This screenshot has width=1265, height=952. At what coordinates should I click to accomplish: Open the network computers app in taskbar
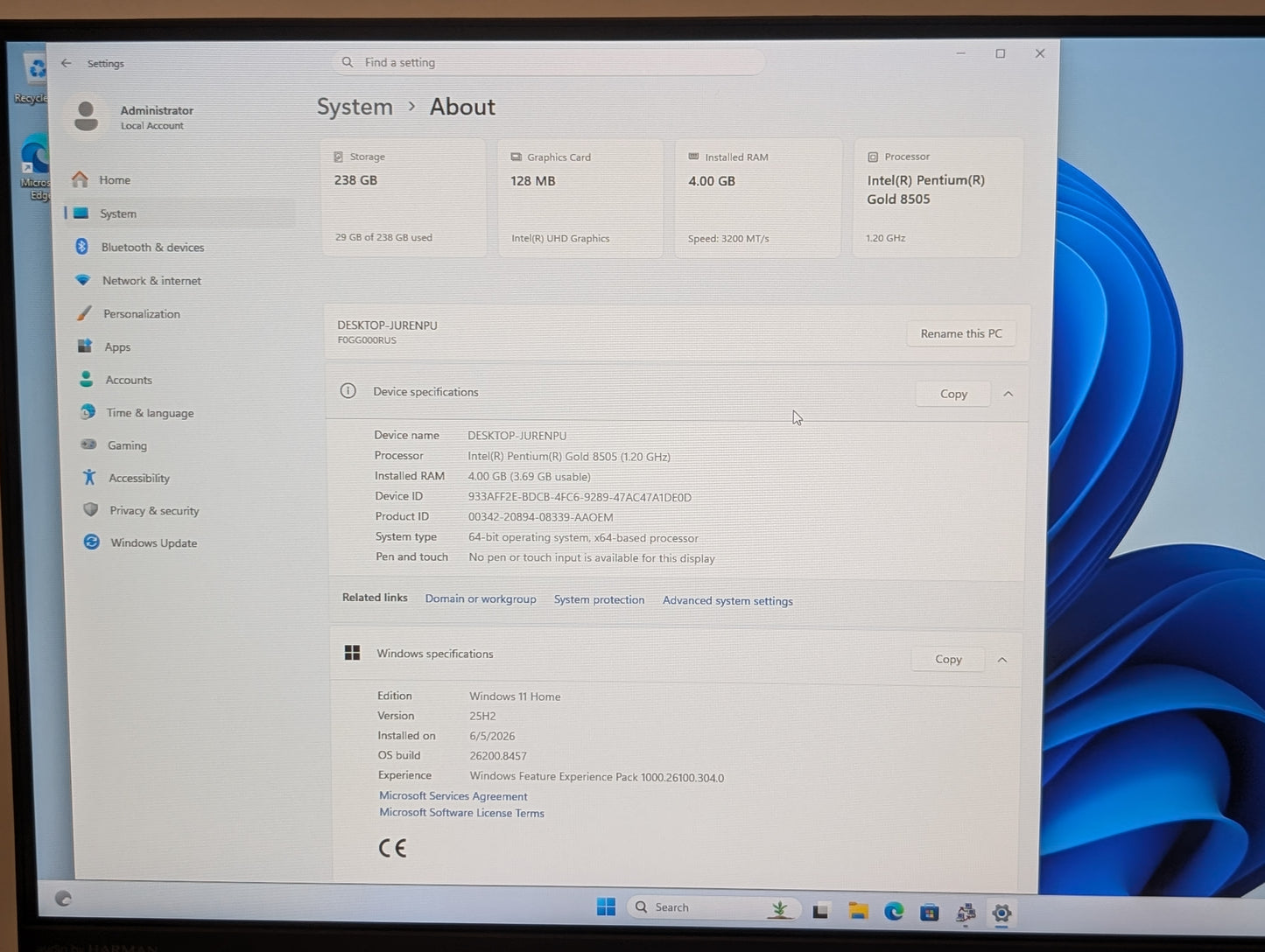click(x=966, y=913)
